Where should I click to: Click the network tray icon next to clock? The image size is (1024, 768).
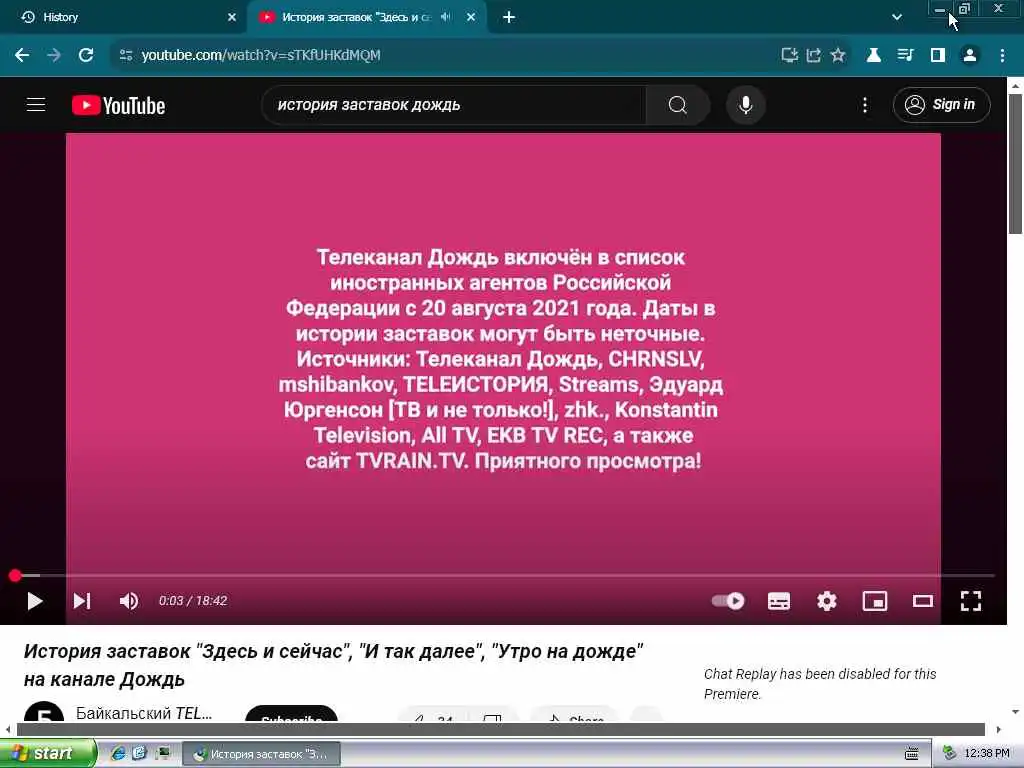[x=950, y=754]
